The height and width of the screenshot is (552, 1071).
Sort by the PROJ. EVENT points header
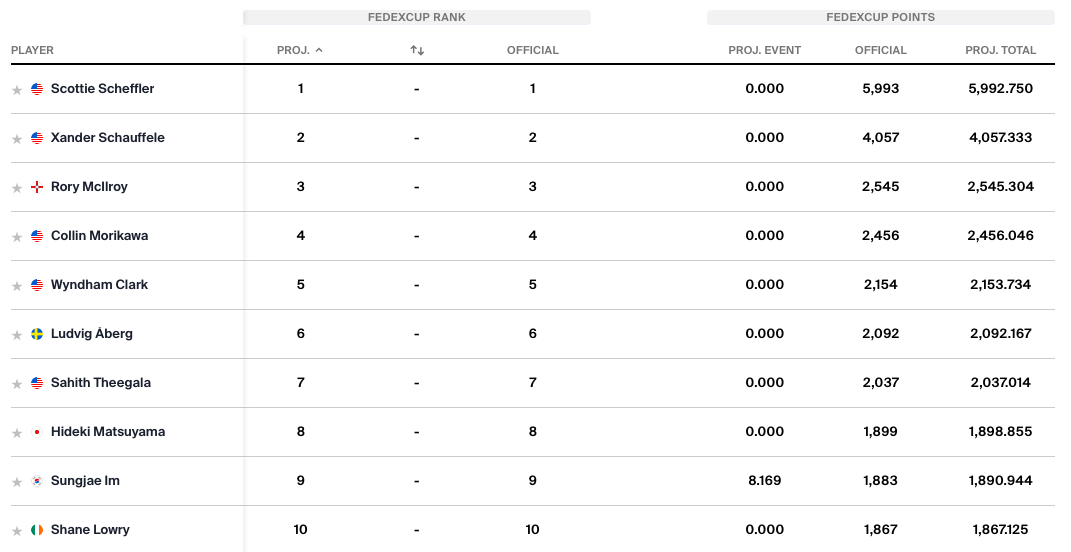click(x=764, y=50)
